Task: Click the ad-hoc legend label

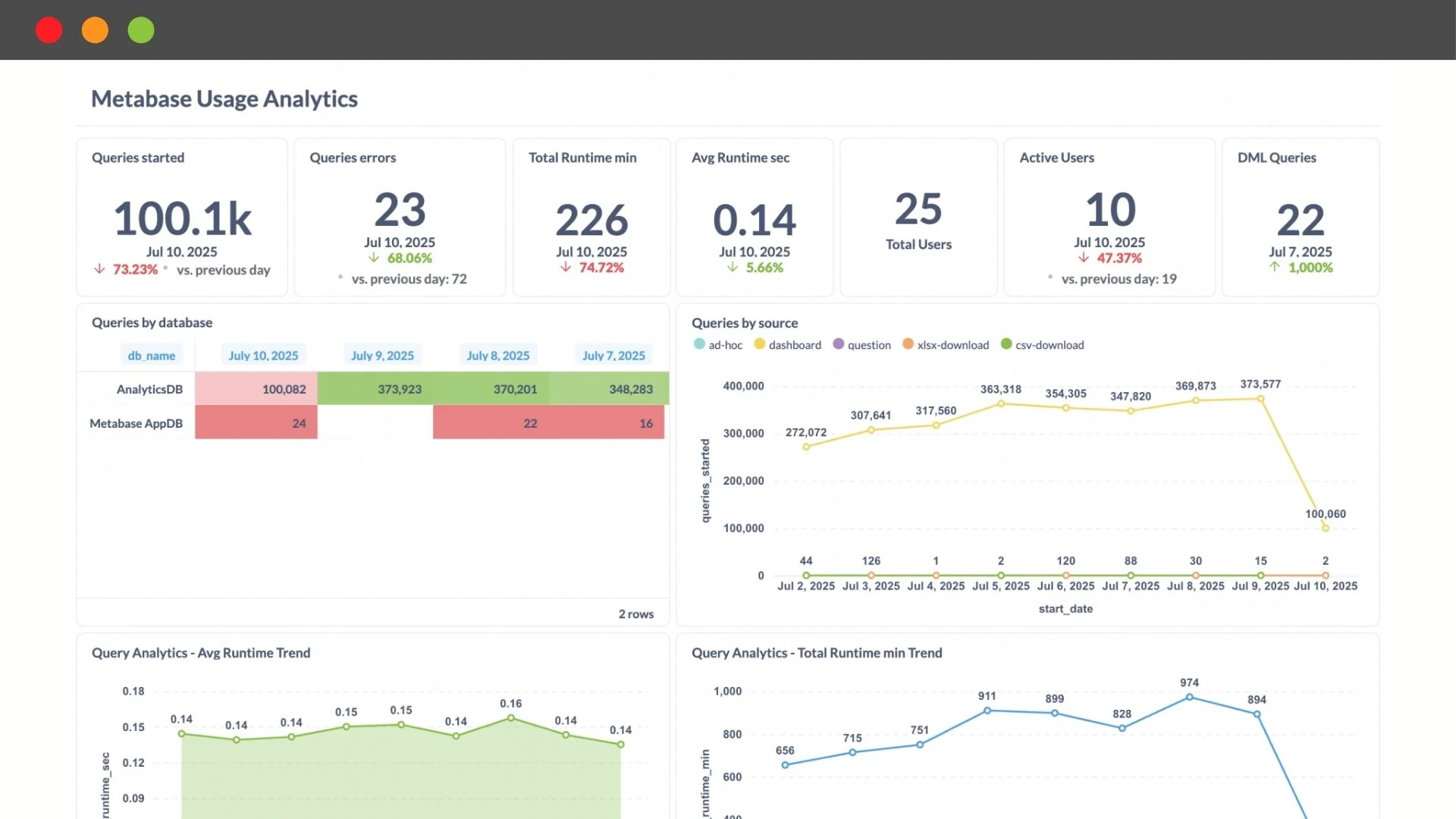Action: tap(726, 345)
